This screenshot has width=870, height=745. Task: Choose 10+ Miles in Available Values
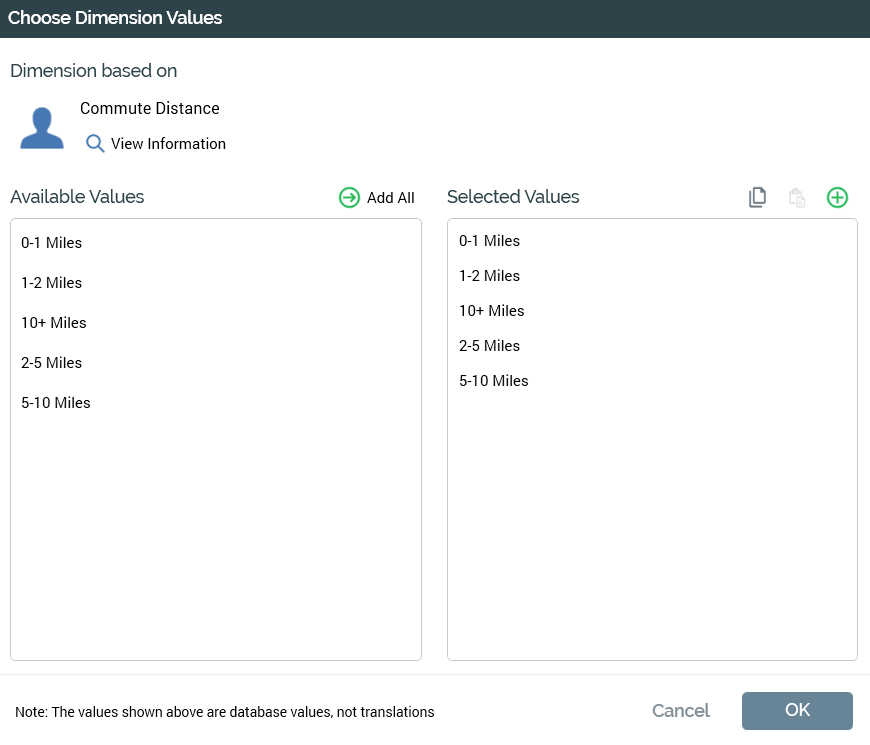click(x=54, y=323)
